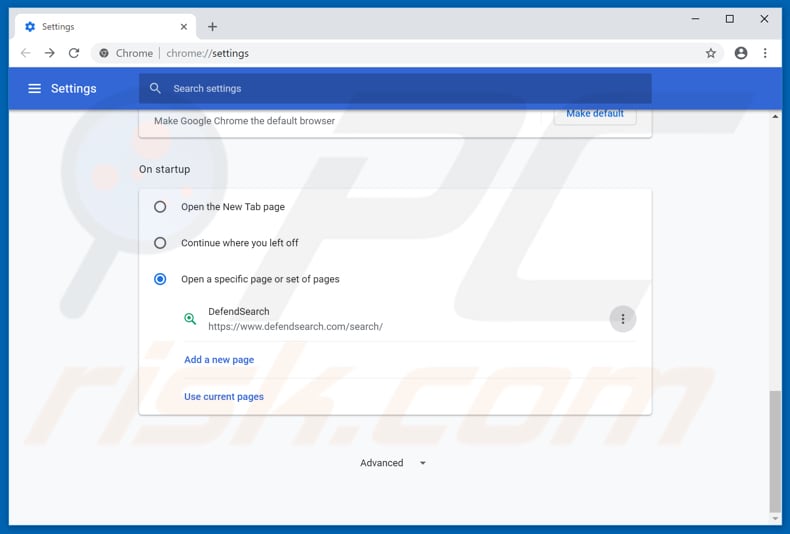Select Open a specific page or set of pages

pyautogui.click(x=160, y=279)
